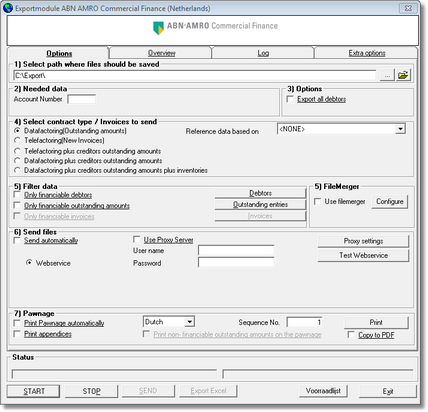
Task: Click the Account Number input field
Action: tap(82, 99)
